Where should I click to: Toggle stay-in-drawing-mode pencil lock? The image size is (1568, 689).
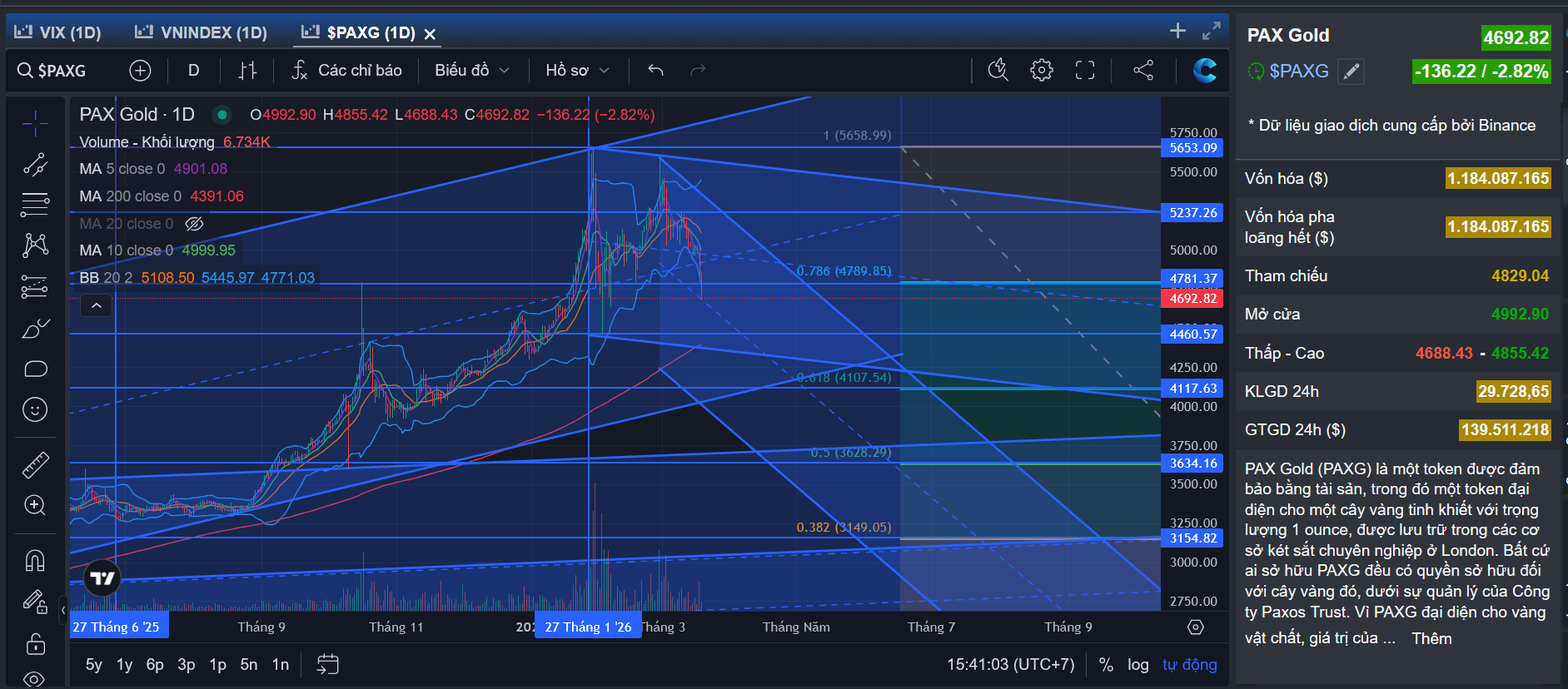click(x=35, y=601)
